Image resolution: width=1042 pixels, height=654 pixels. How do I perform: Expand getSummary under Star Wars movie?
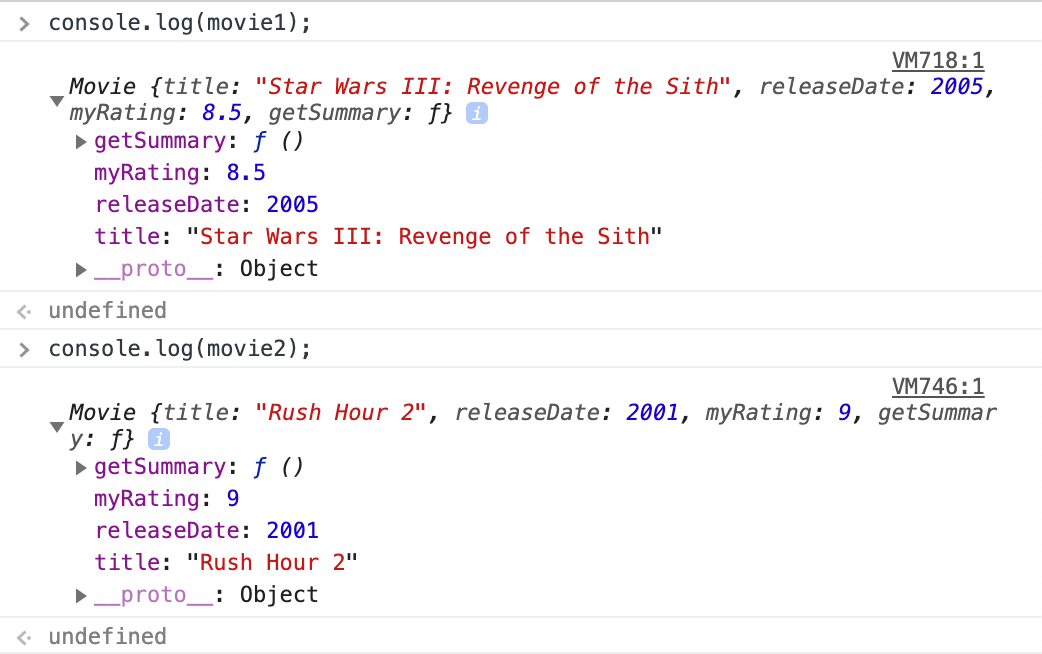coord(81,142)
